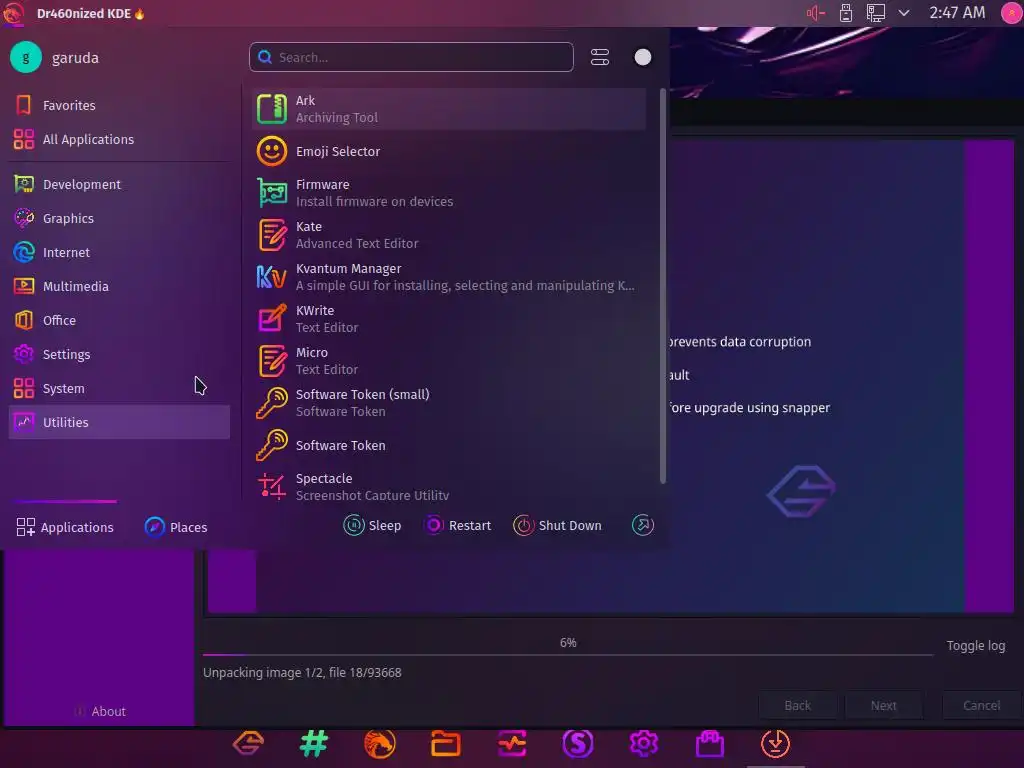Click the launcher pin circle button
The width and height of the screenshot is (1024, 768).
pyautogui.click(x=643, y=57)
